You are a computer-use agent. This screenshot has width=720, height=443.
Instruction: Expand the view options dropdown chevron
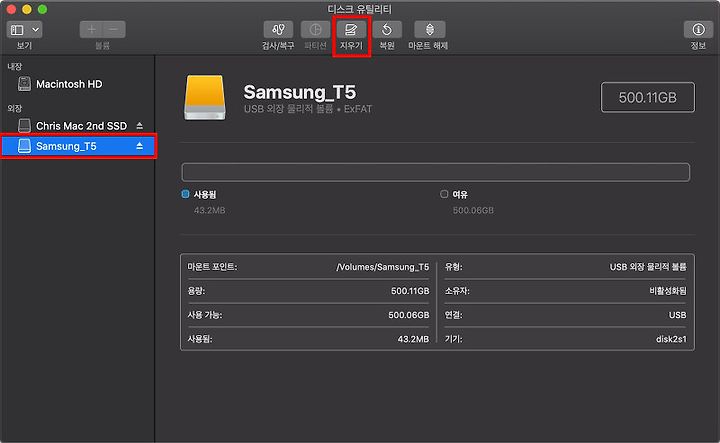click(35, 30)
